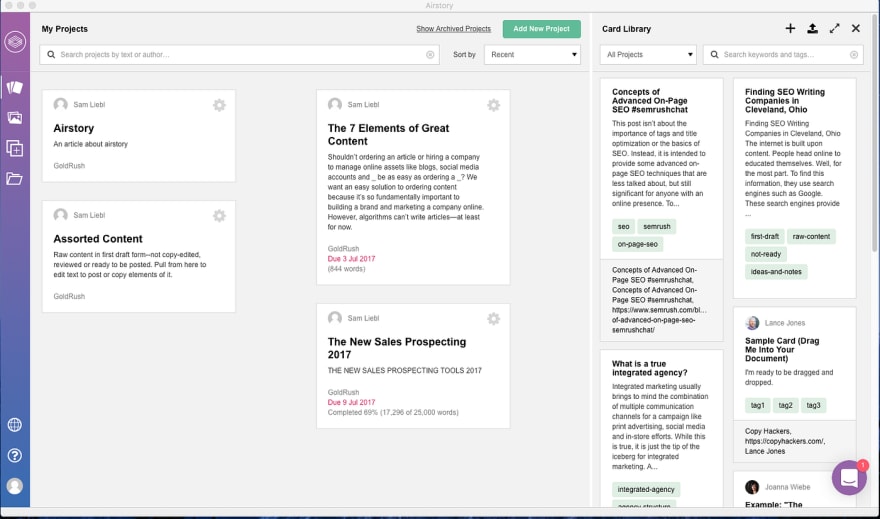Open gear on The 7 Elements card
880x519 pixels.
(x=493, y=105)
